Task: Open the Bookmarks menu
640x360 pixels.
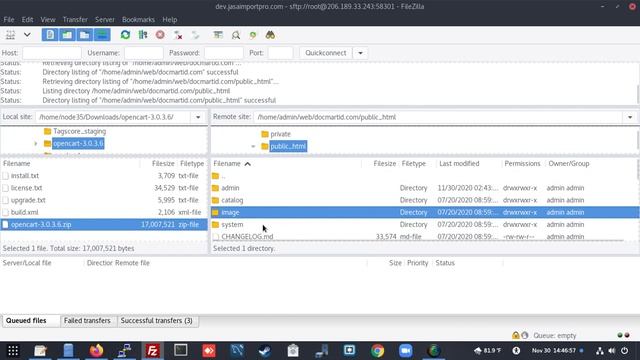Action: pyautogui.click(x=138, y=20)
